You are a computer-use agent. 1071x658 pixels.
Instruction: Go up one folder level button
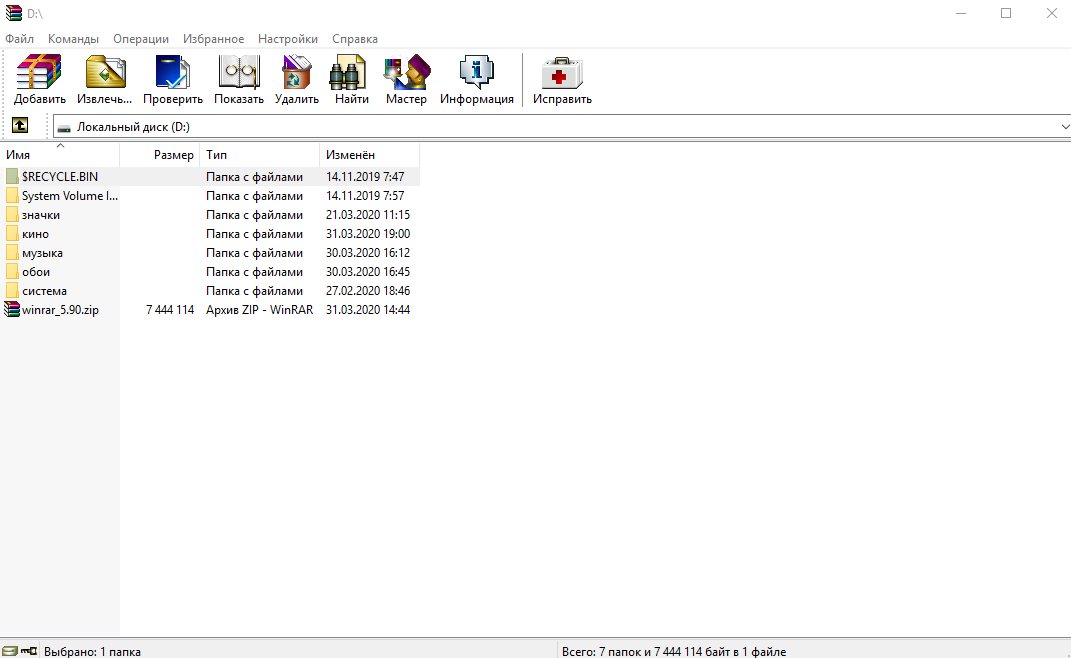click(x=20, y=125)
